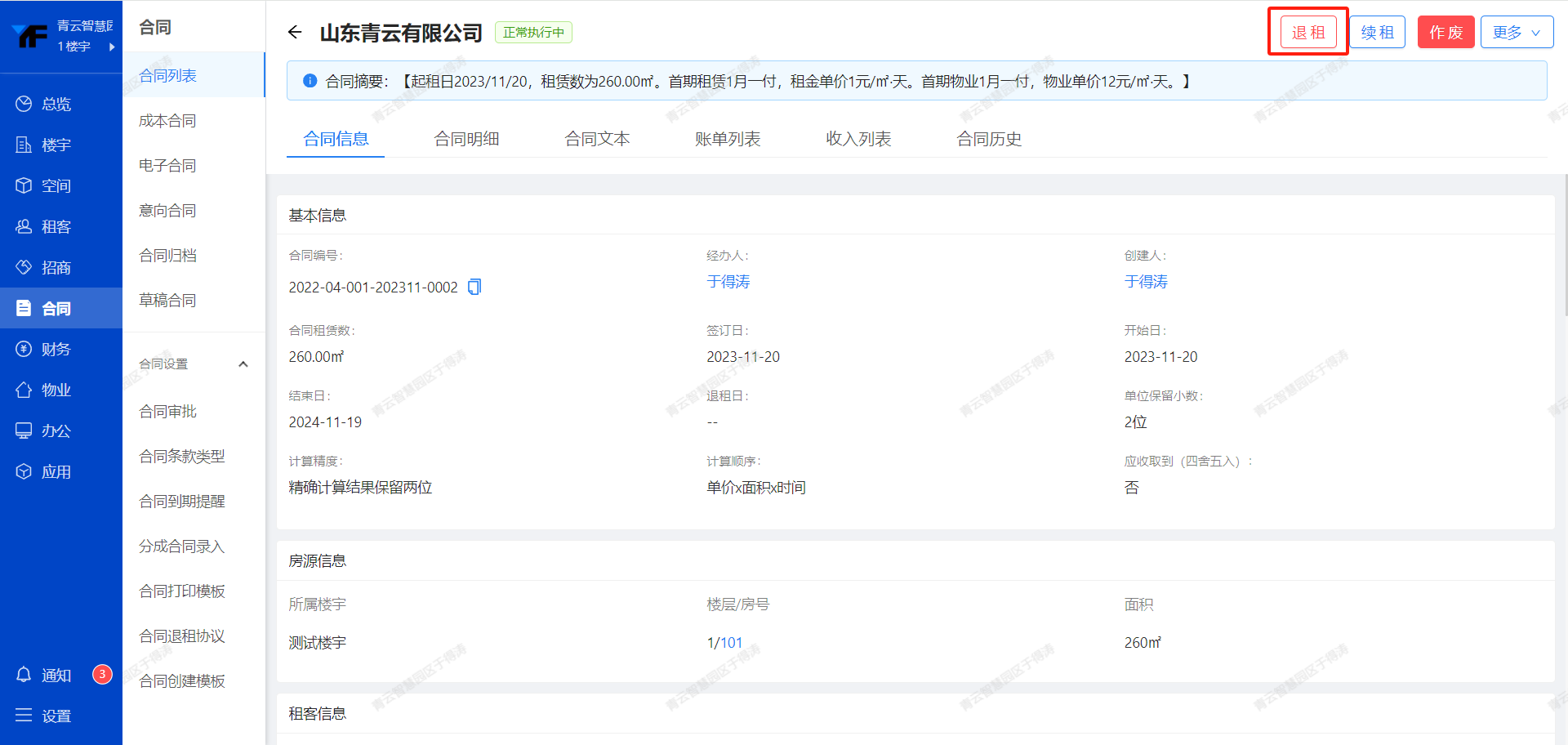Screen dimensions: 1568x745
Task: Open the 招商 investment sidebar icon
Action: pyautogui.click(x=24, y=267)
